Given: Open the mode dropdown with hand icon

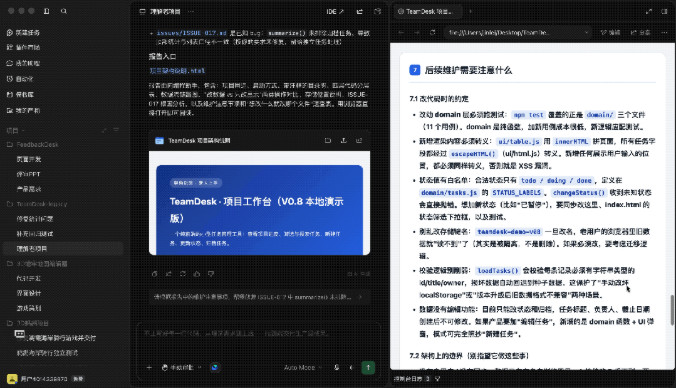Looking at the screenshot, I should (x=182, y=368).
